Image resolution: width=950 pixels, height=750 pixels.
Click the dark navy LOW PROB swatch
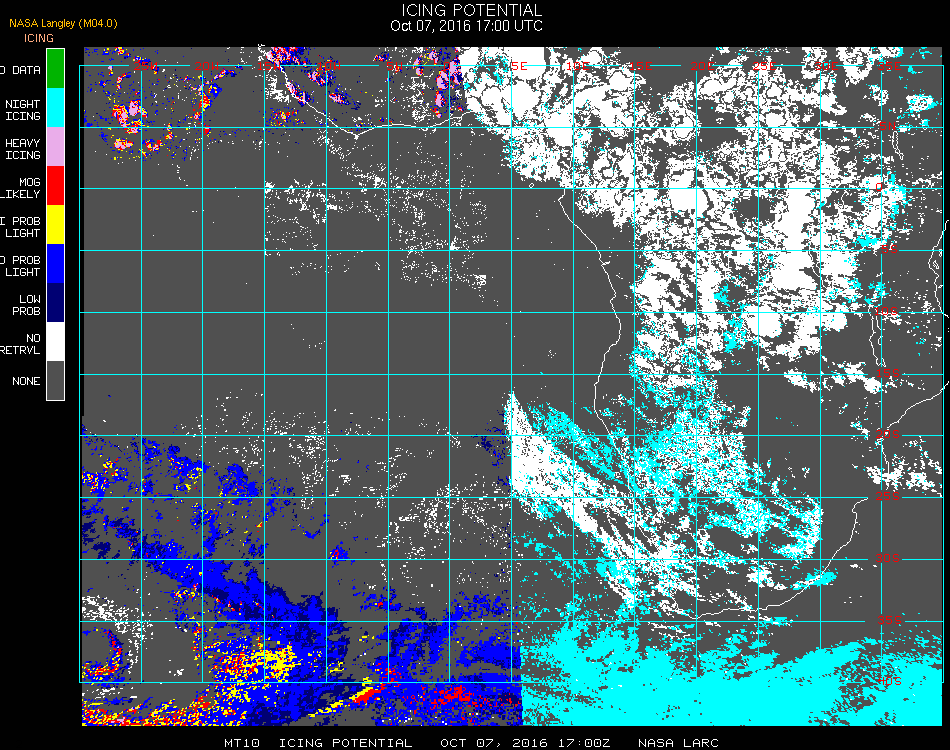click(55, 303)
